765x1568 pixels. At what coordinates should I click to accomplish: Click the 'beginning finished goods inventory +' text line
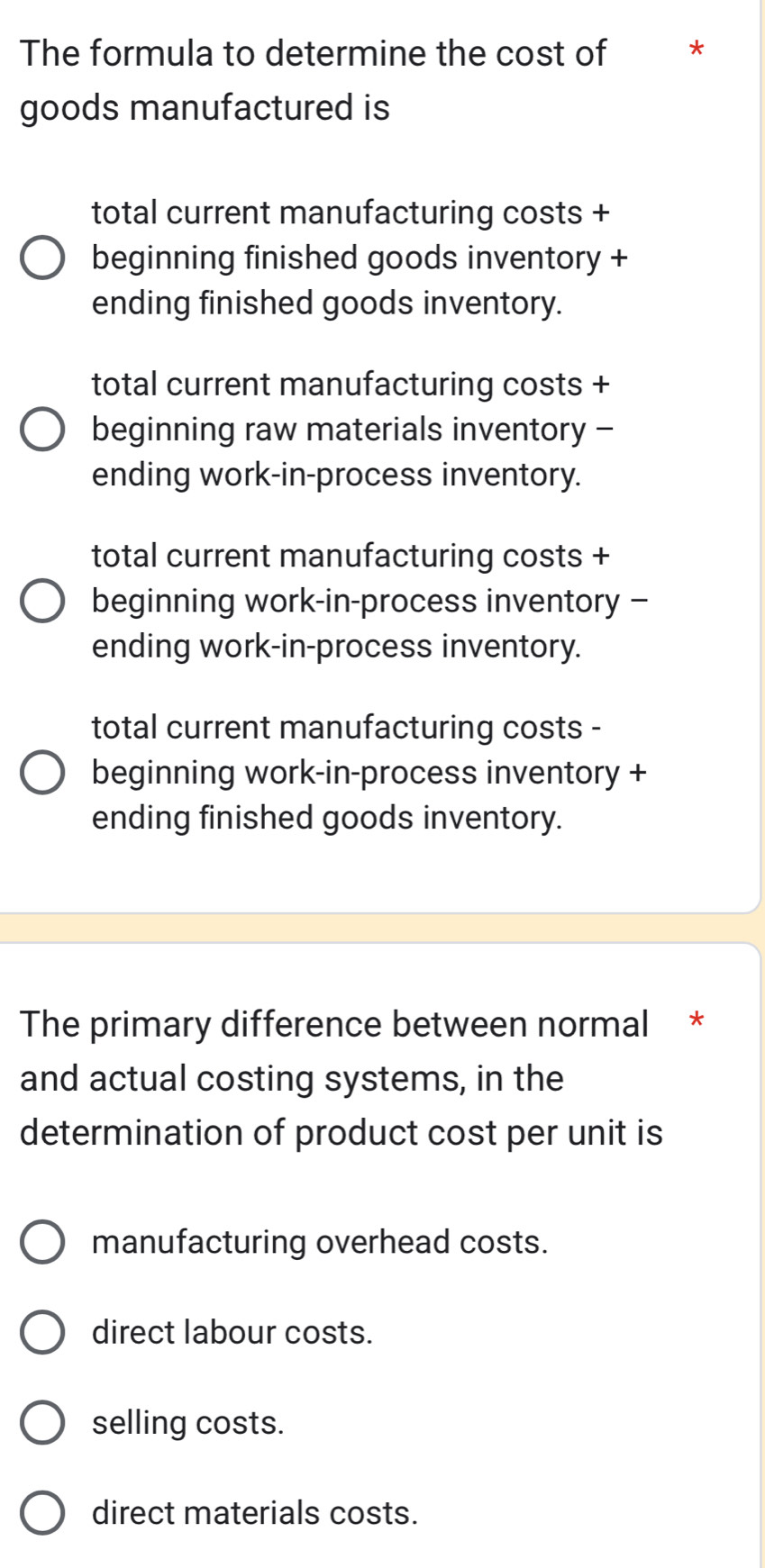tap(360, 258)
